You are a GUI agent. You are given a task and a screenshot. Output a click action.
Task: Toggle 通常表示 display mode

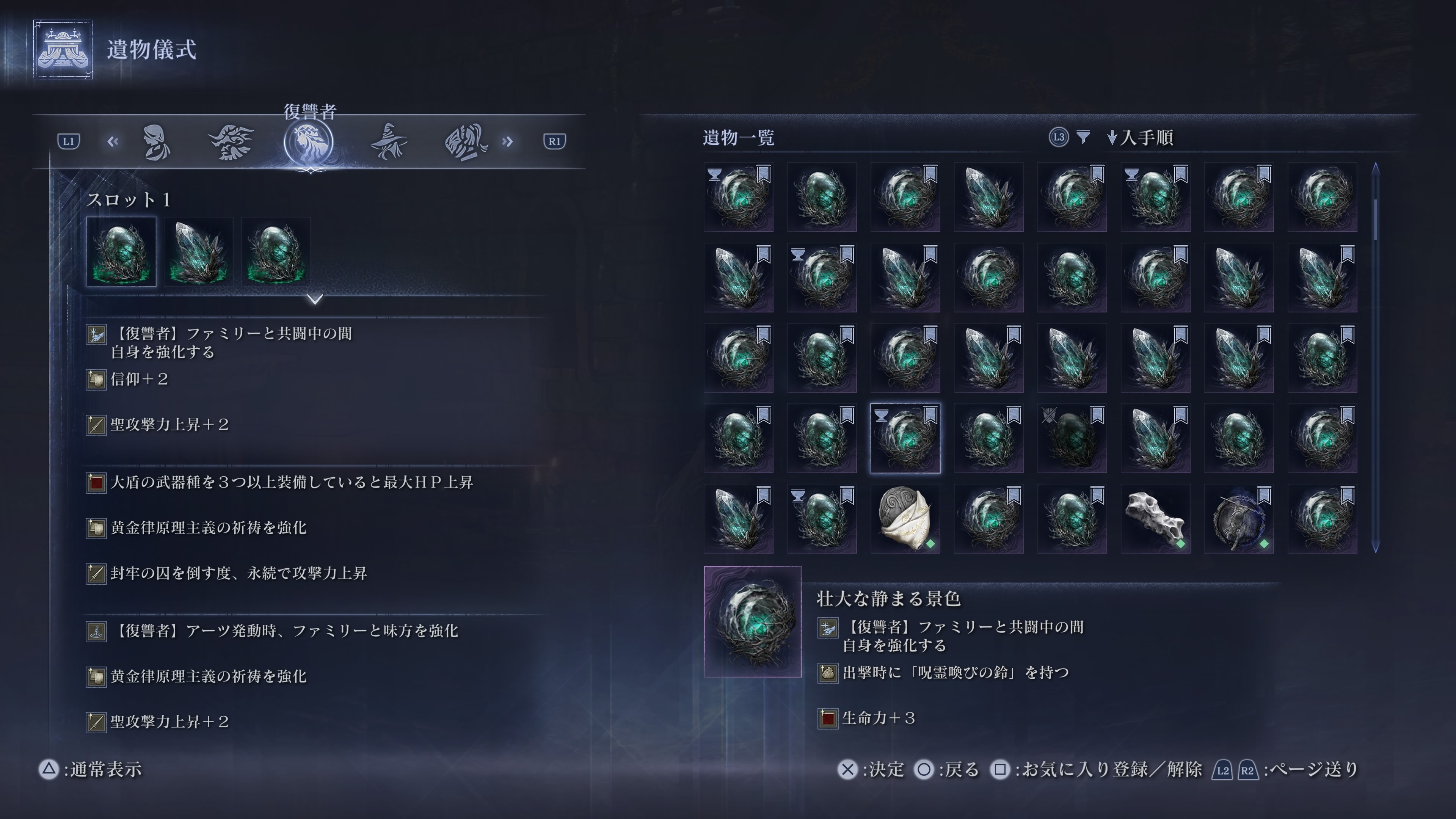click(90, 770)
